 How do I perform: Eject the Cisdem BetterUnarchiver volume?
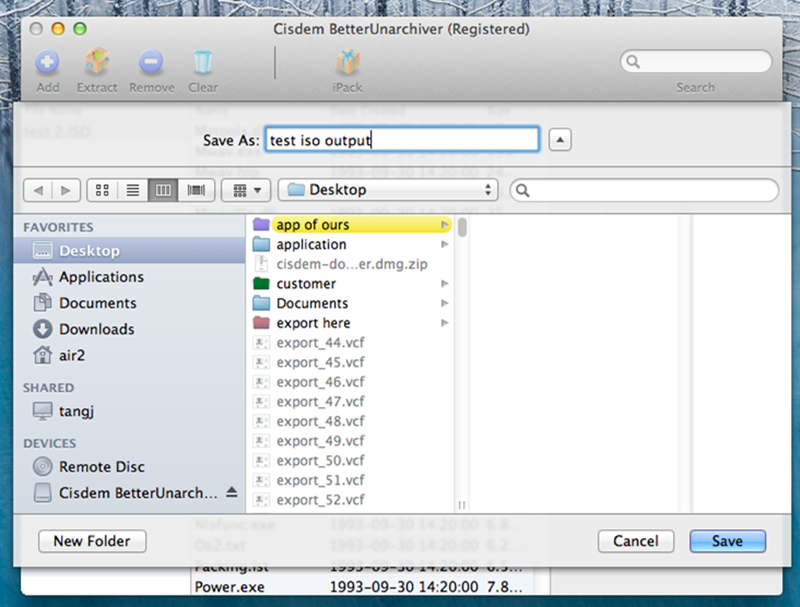[x=232, y=492]
